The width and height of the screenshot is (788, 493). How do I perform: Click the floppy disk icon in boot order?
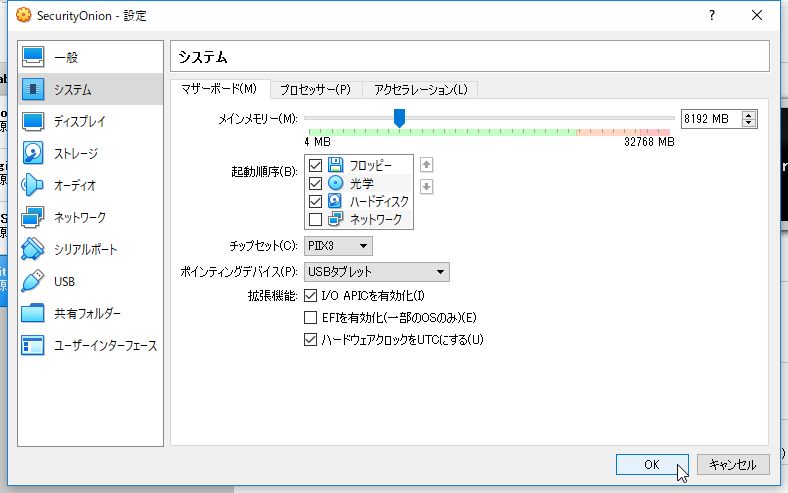[x=335, y=165]
